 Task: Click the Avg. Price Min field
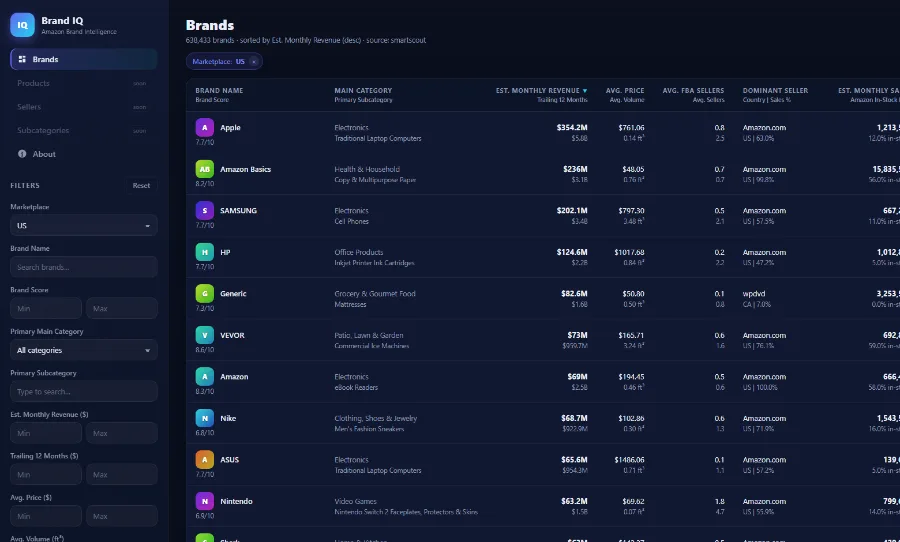tap(46, 516)
